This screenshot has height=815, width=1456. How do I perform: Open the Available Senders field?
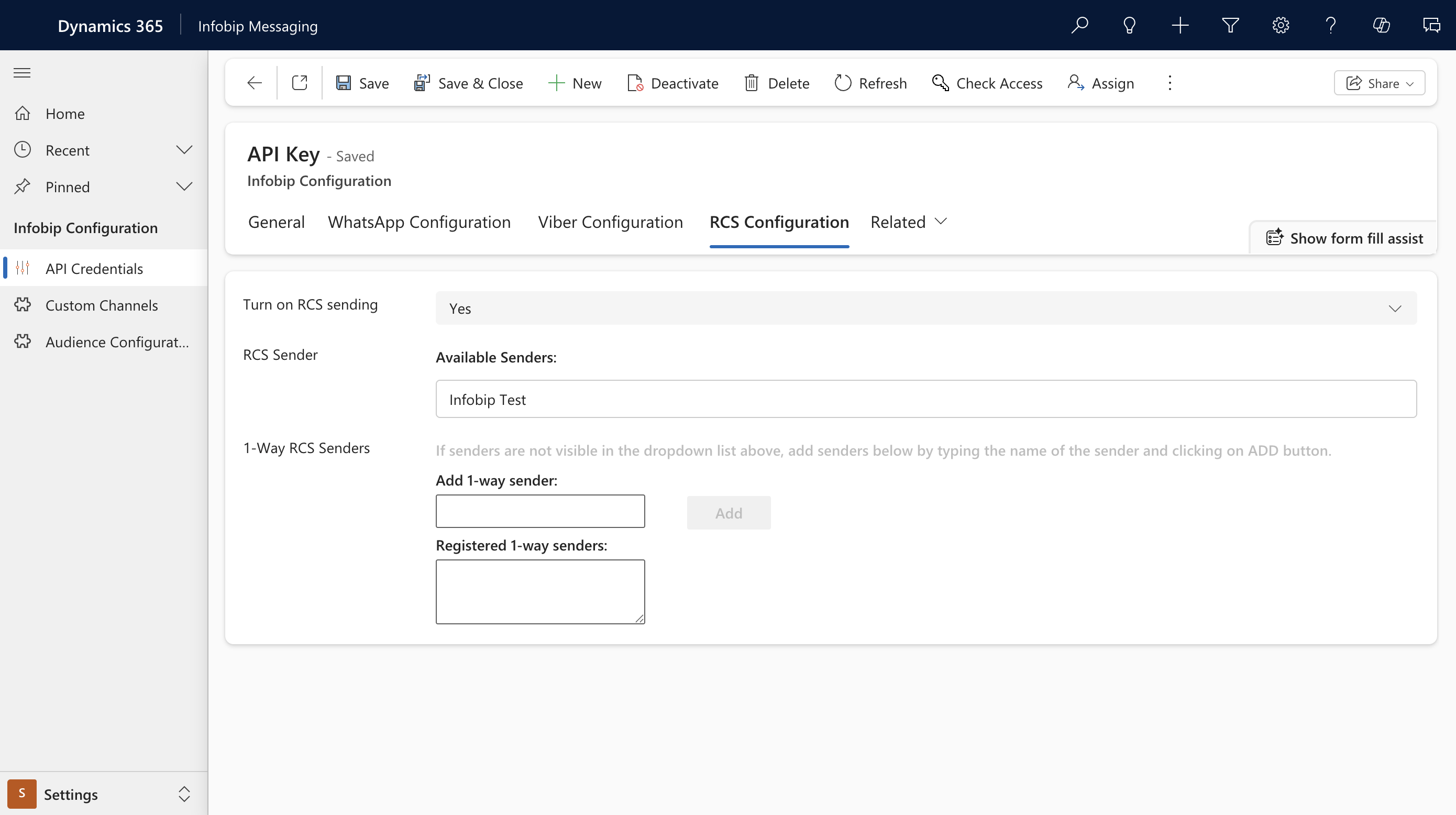coord(926,399)
